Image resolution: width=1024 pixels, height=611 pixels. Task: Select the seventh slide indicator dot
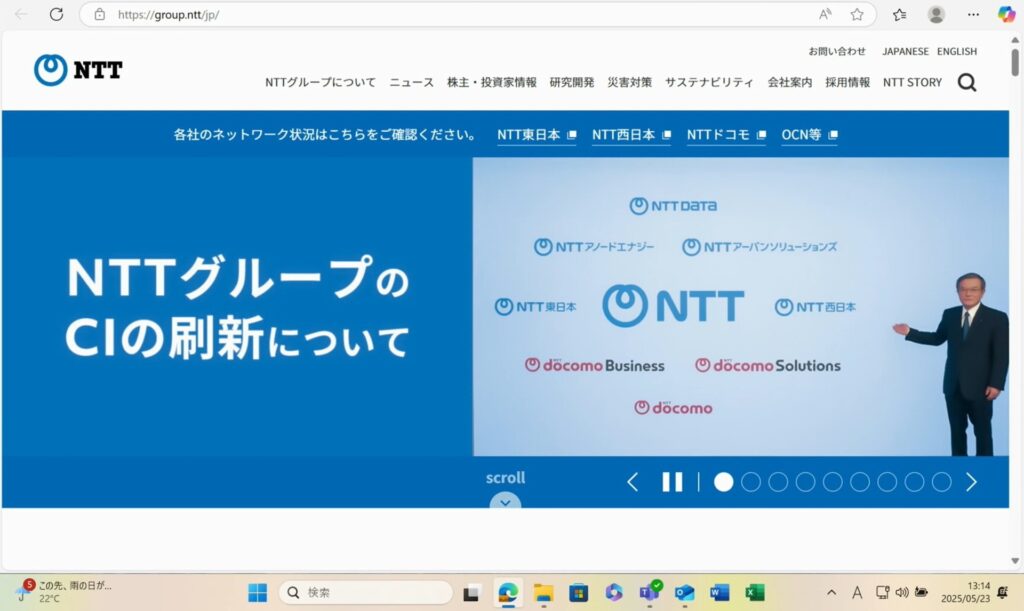click(887, 482)
